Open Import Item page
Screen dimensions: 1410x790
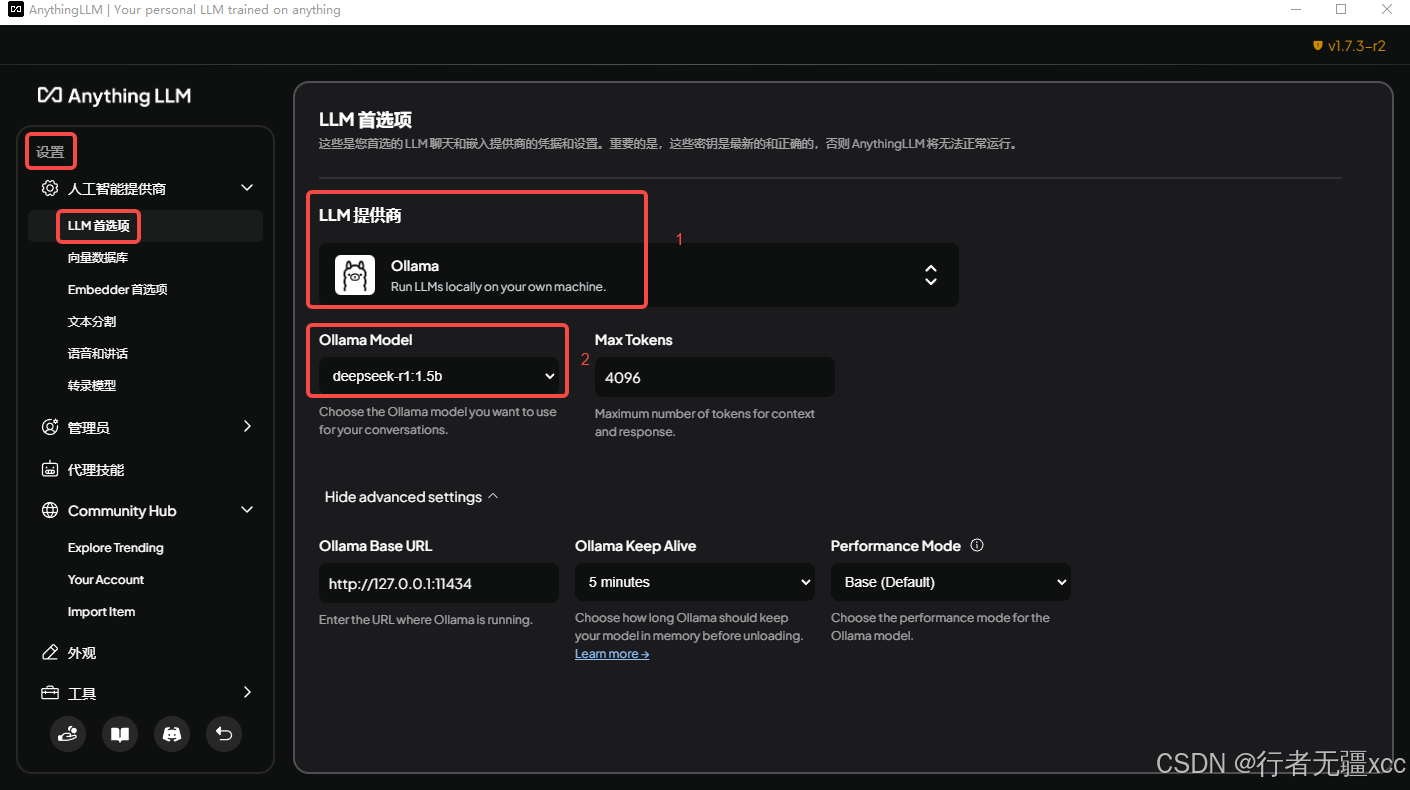coord(101,612)
